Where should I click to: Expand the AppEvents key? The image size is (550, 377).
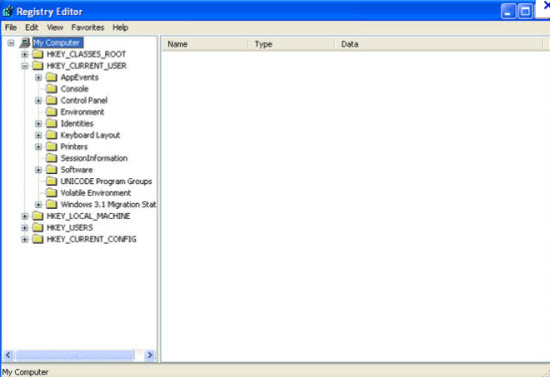39,78
